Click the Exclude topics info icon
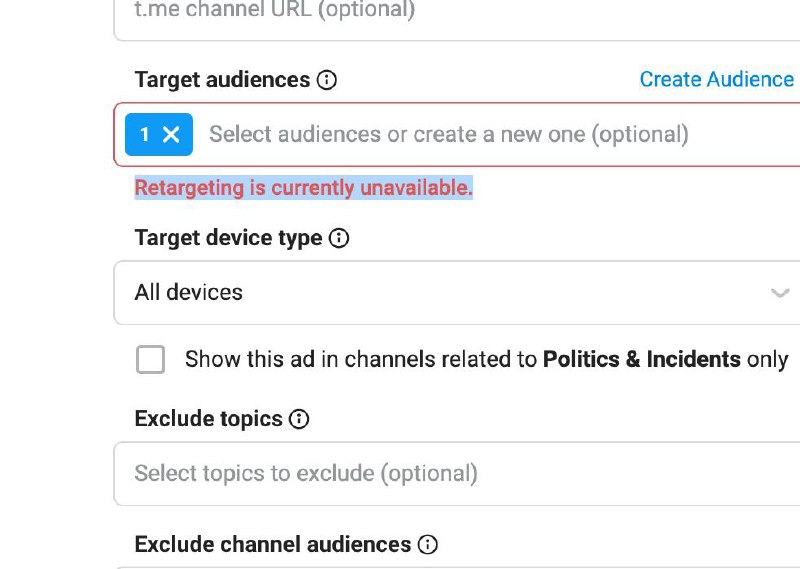800x569 pixels. click(x=299, y=419)
